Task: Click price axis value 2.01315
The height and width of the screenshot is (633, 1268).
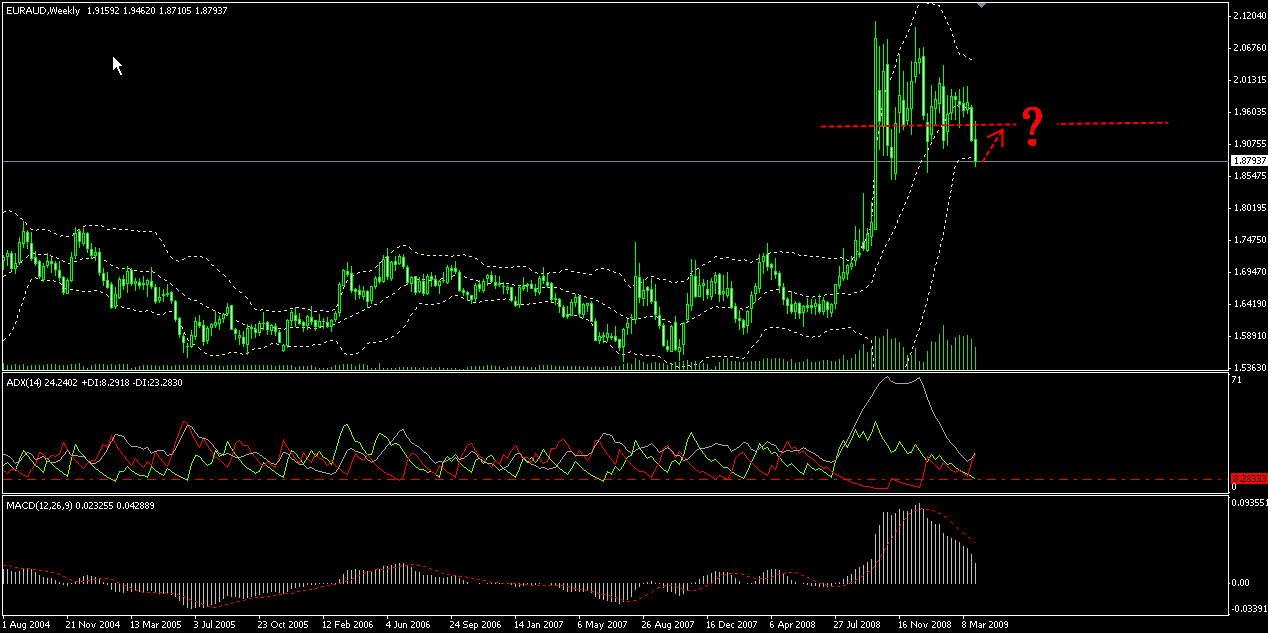Action: tap(1249, 80)
